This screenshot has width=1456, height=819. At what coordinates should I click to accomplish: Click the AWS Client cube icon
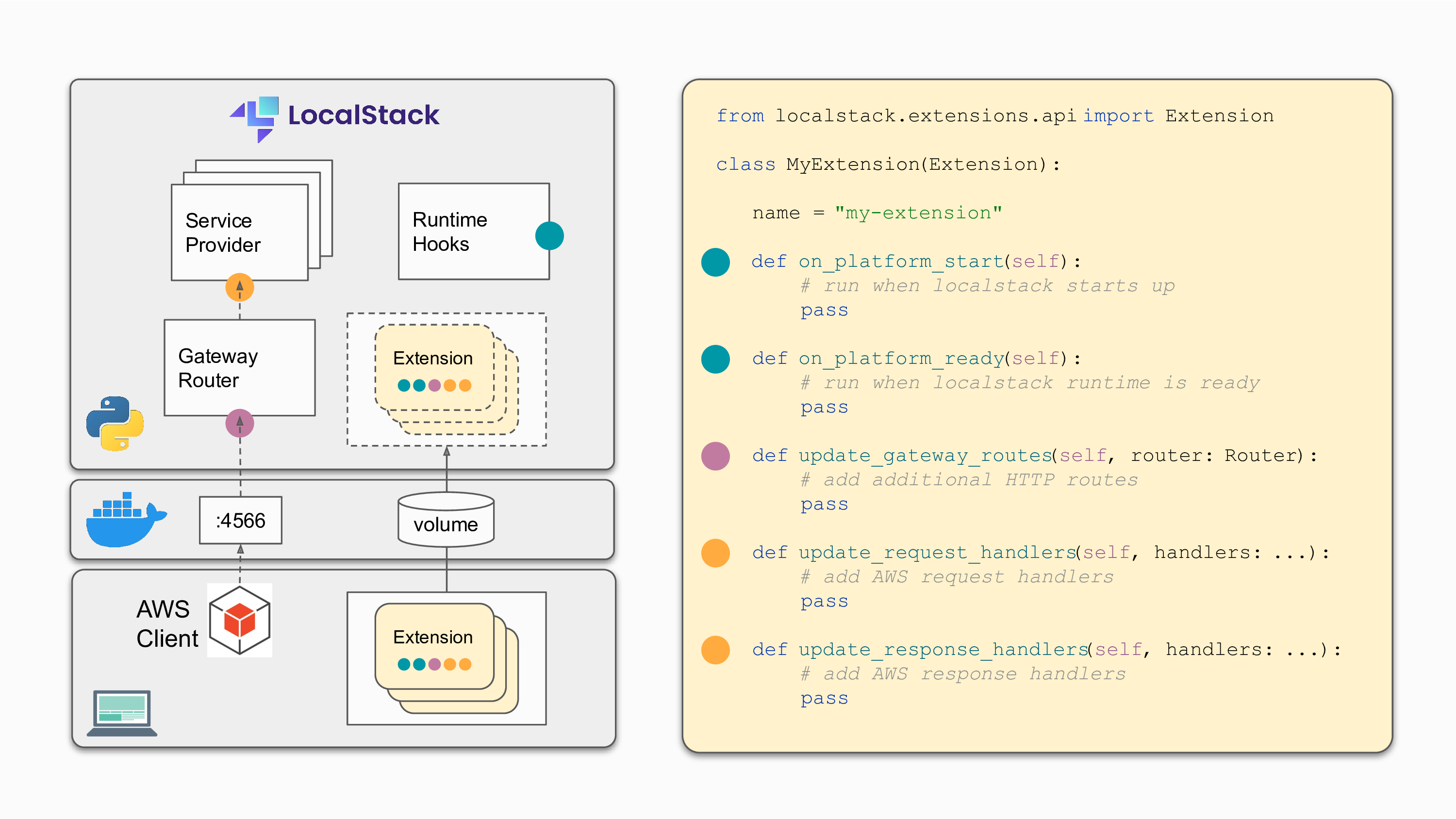[x=240, y=620]
